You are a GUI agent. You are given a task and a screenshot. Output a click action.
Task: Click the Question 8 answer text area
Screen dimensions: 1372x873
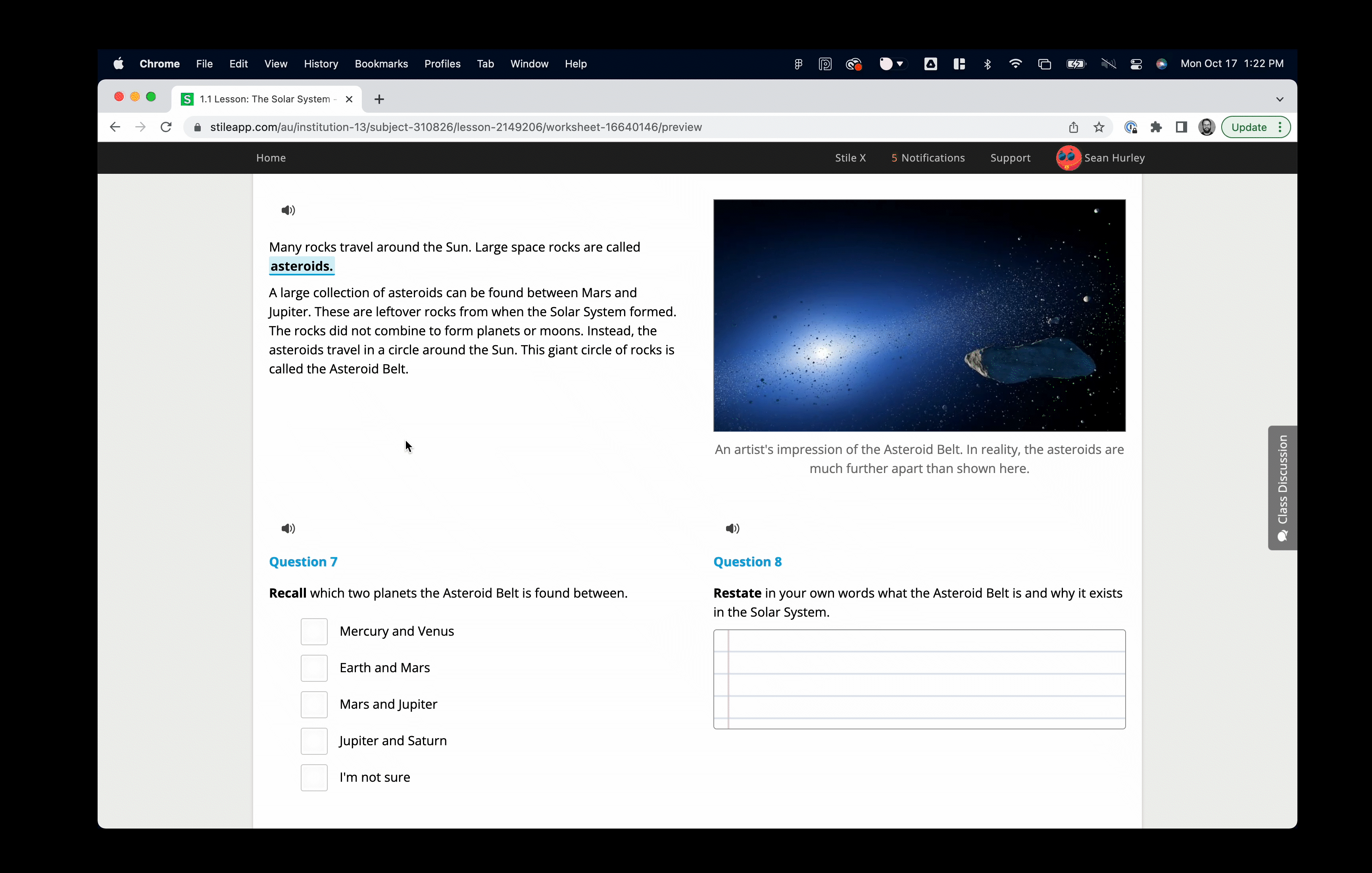pos(919,679)
